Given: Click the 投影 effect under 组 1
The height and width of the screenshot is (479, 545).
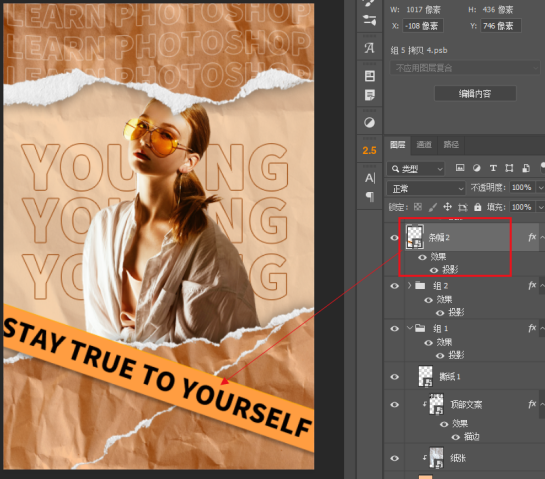Looking at the screenshot, I should tap(456, 355).
